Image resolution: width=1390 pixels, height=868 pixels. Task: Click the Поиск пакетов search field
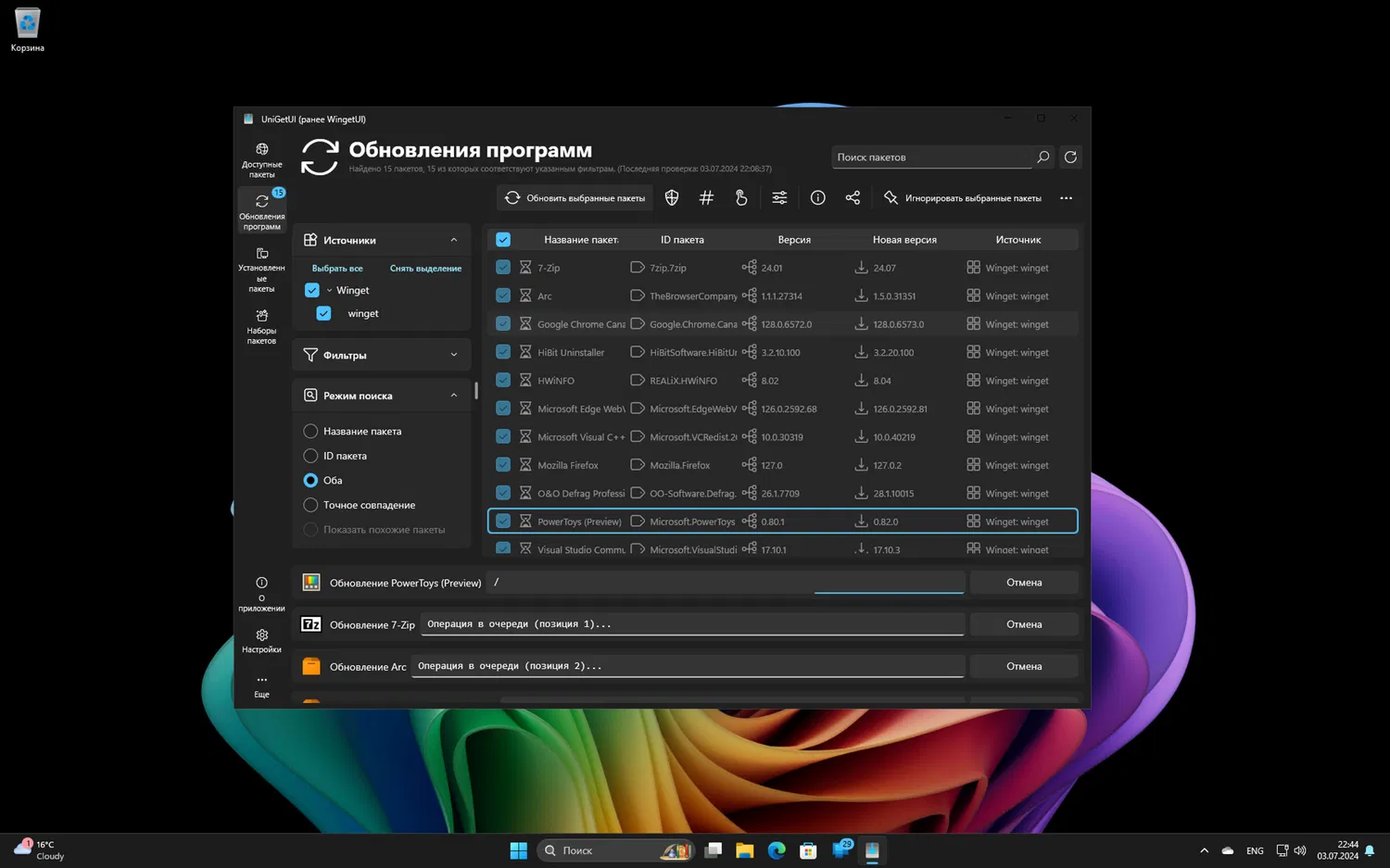pyautogui.click(x=930, y=157)
